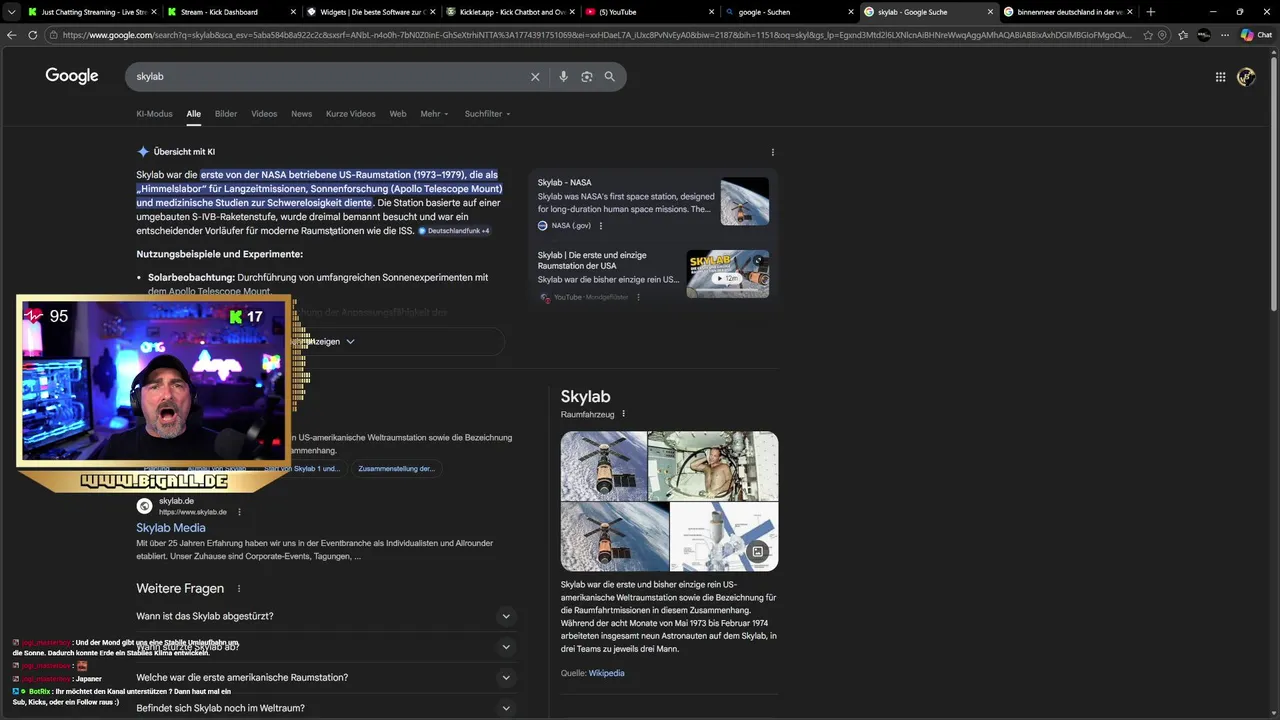Click the browser profile avatar in toolbar

[x=1204, y=35]
